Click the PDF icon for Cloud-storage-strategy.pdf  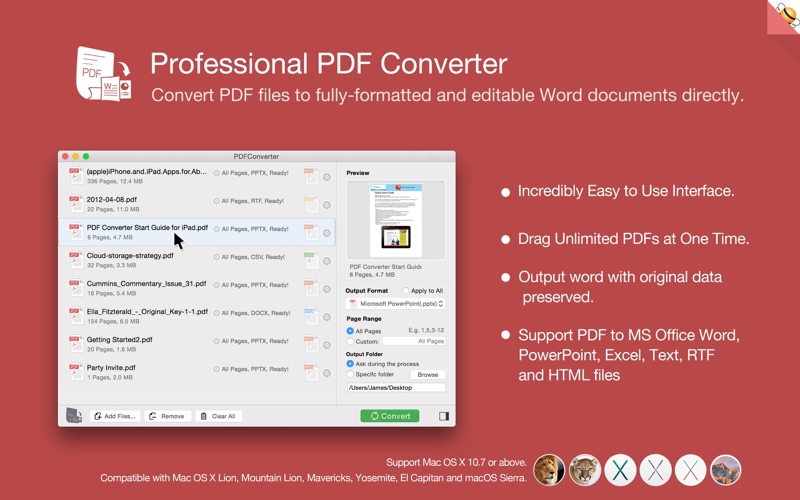[76, 260]
